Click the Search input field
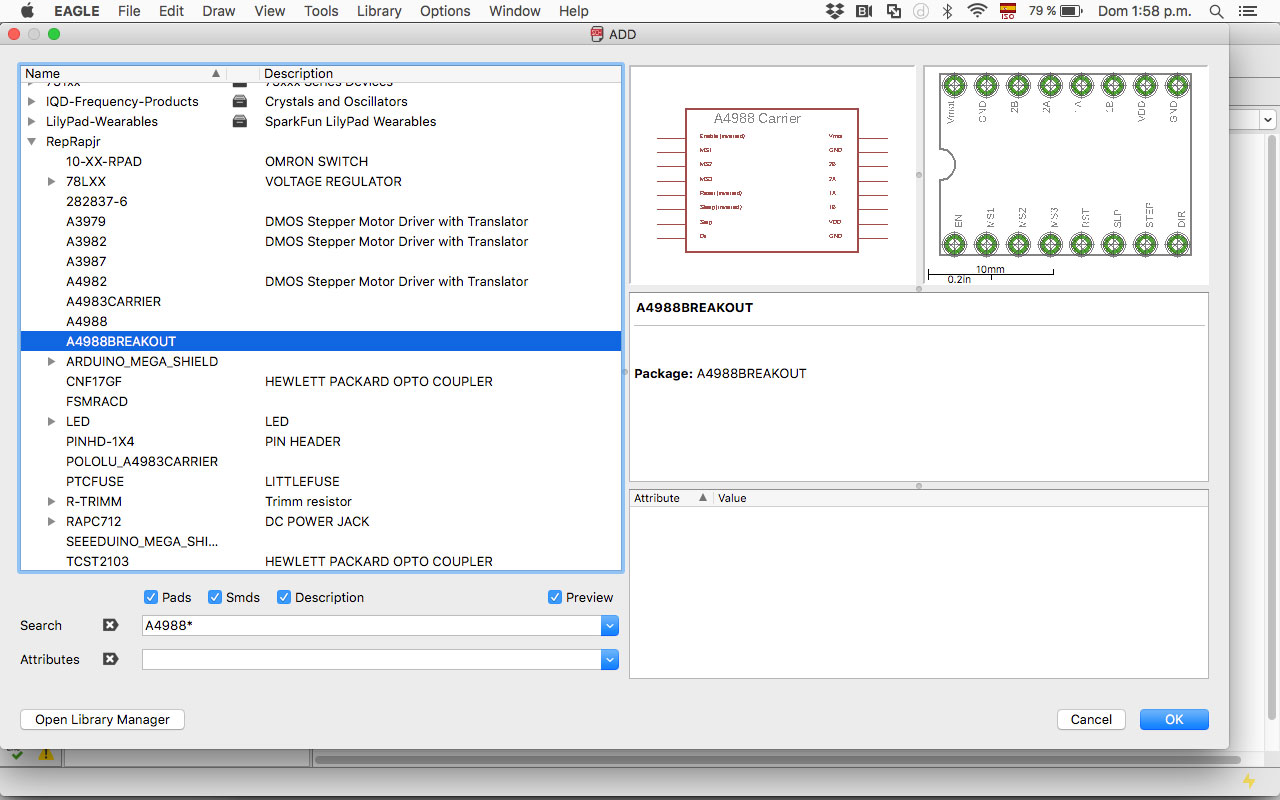 click(x=372, y=625)
